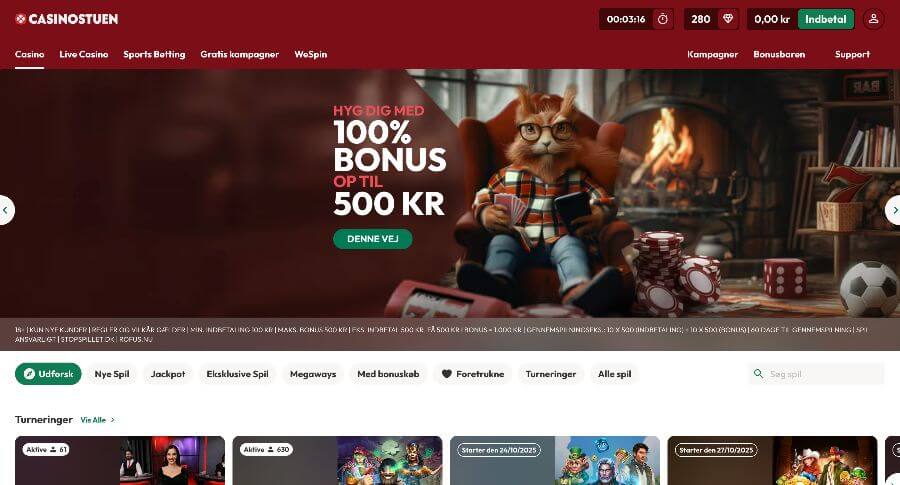Click the session timer stopwatch icon
Viewport: 900px width, 485px height.
[x=662, y=19]
